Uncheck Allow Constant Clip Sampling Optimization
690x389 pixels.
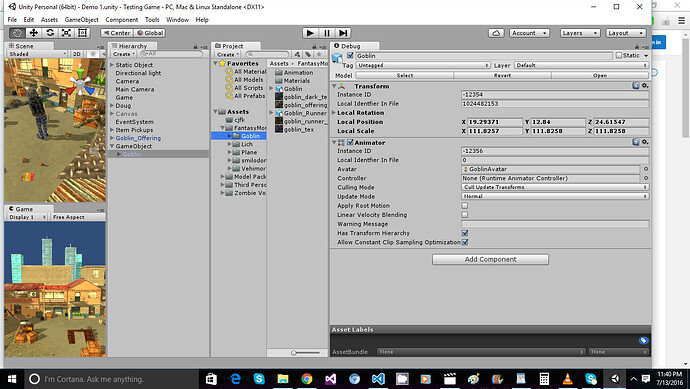(465, 242)
